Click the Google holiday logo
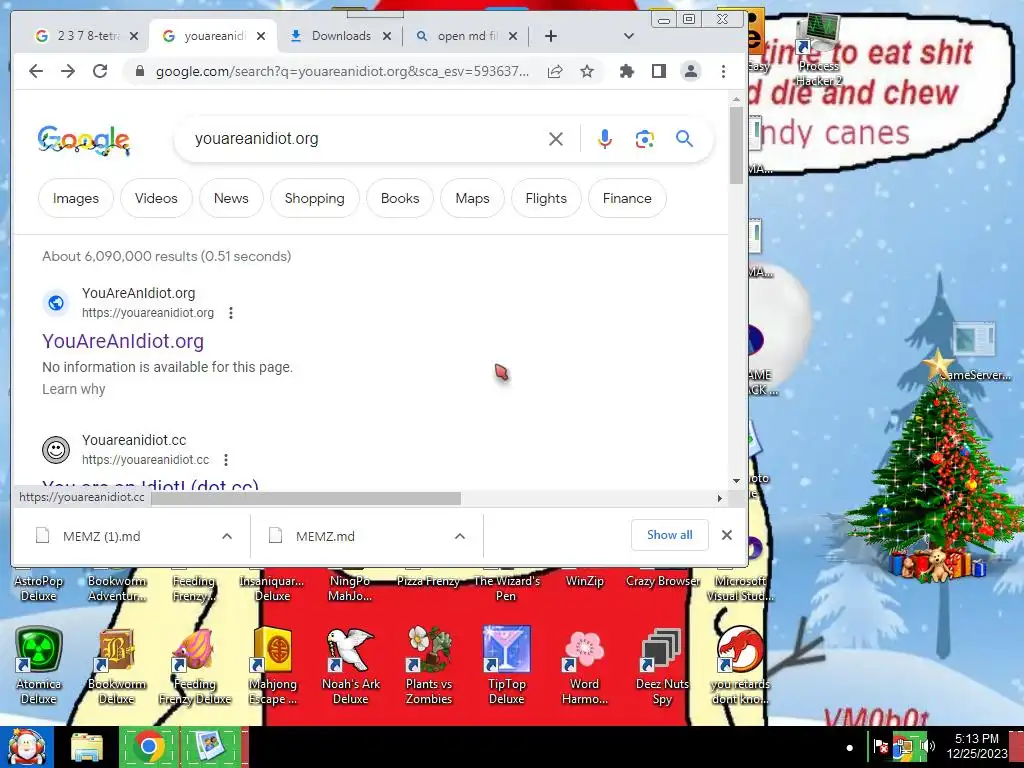Image resolution: width=1024 pixels, height=768 pixels. (x=84, y=140)
